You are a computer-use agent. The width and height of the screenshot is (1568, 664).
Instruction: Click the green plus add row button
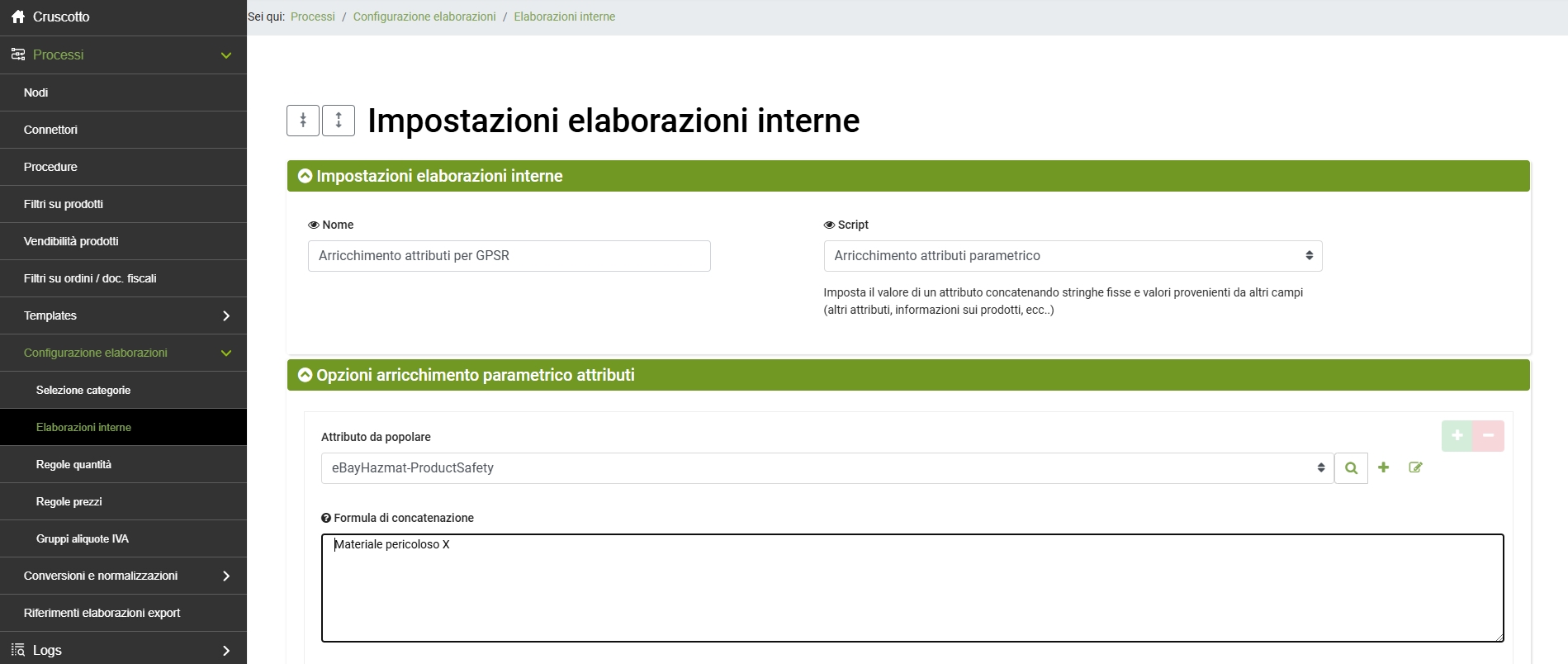1457,435
